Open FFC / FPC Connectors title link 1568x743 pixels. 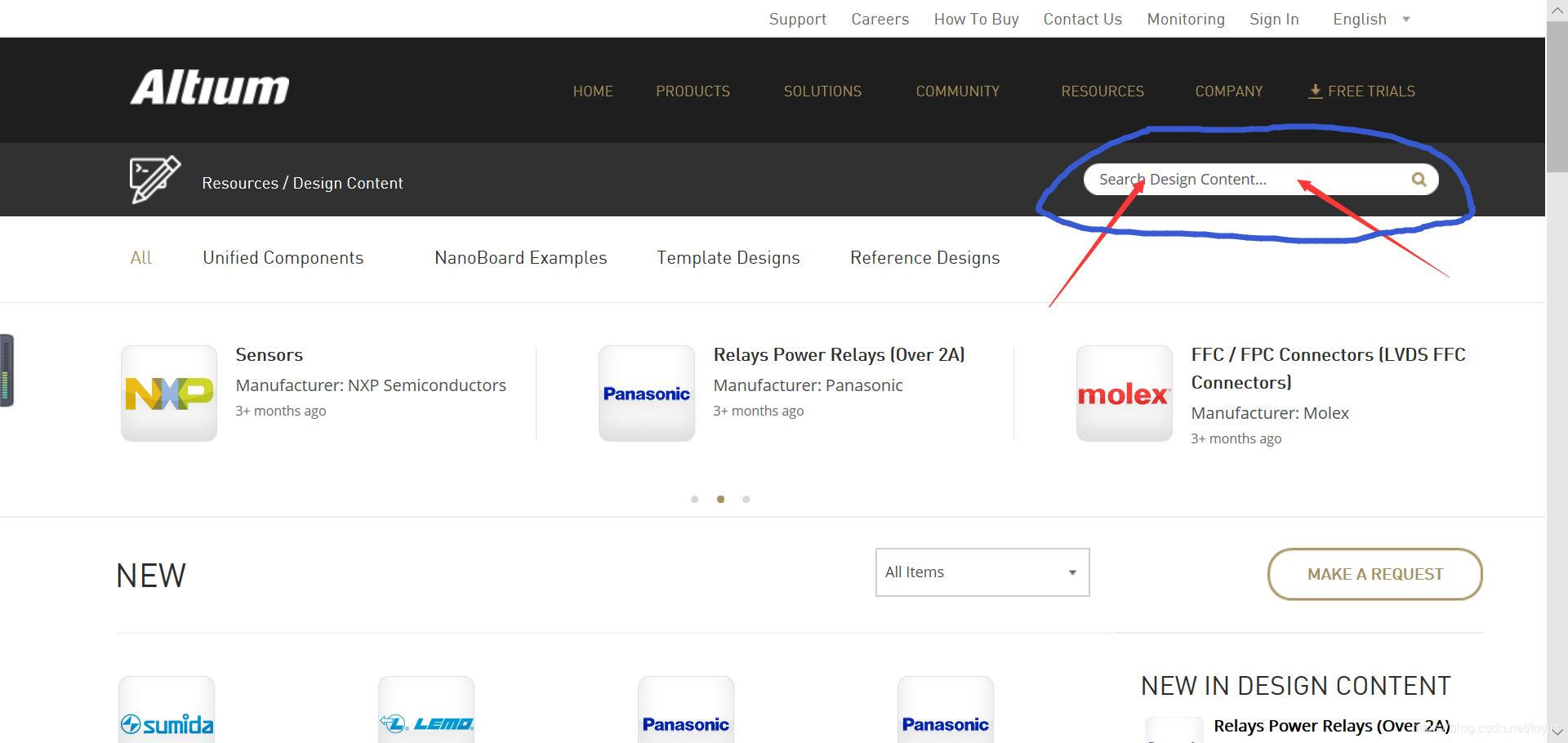1328,368
